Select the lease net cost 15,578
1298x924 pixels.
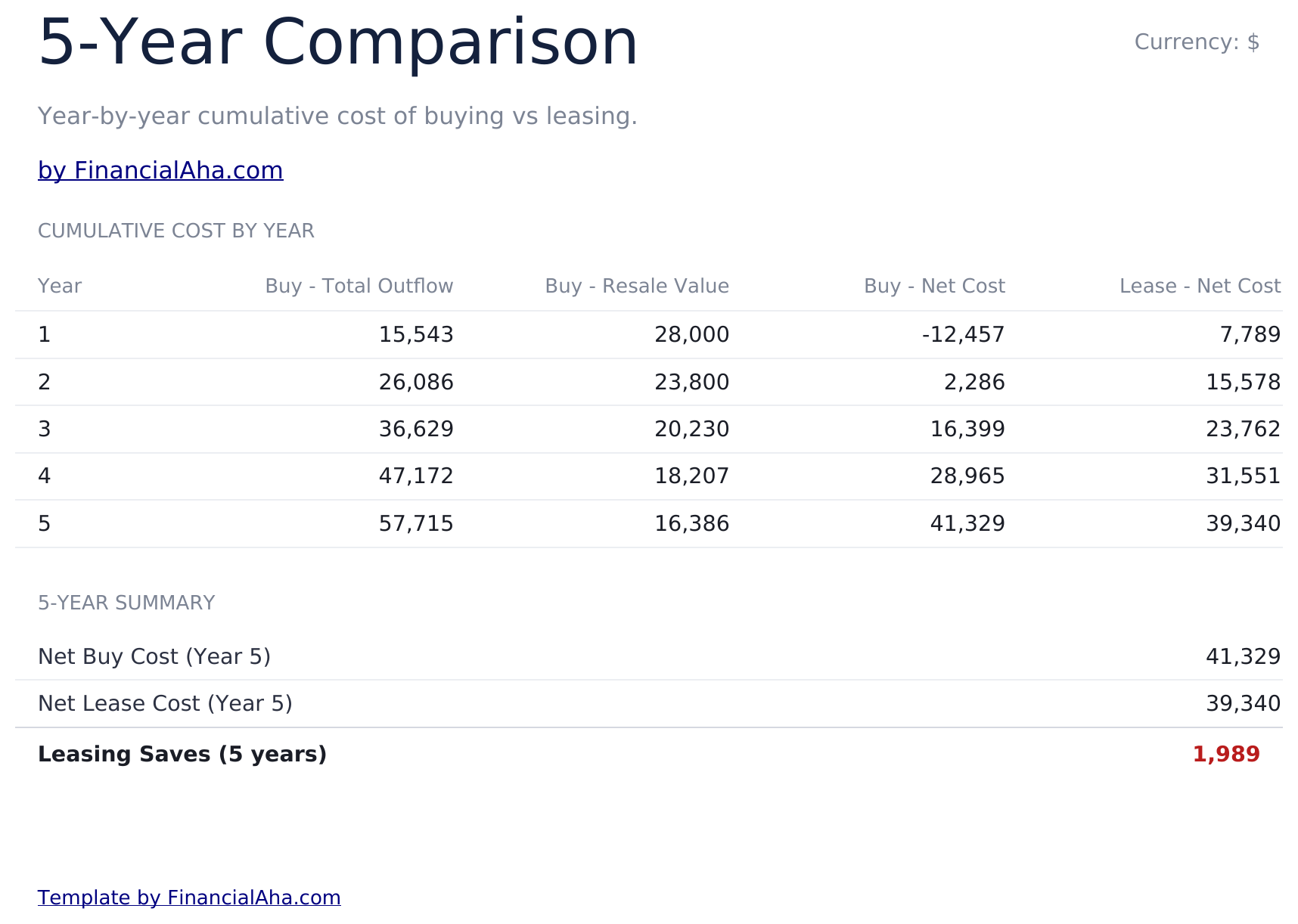[x=1244, y=383]
